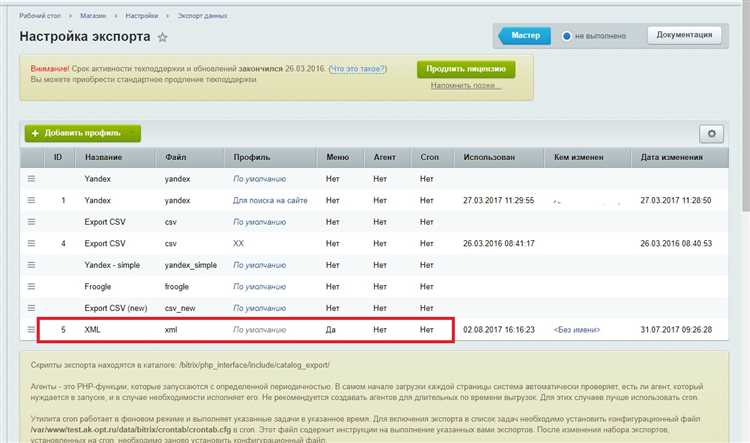Open row menu for Export CSV ID 4 row
Viewport: 750px width, 443px height.
coord(31,243)
